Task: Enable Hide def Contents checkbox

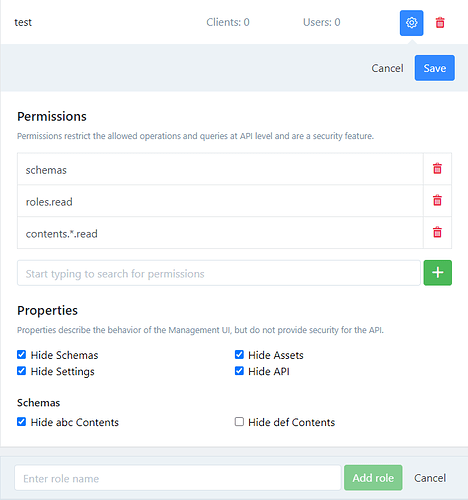Action: pyautogui.click(x=239, y=422)
